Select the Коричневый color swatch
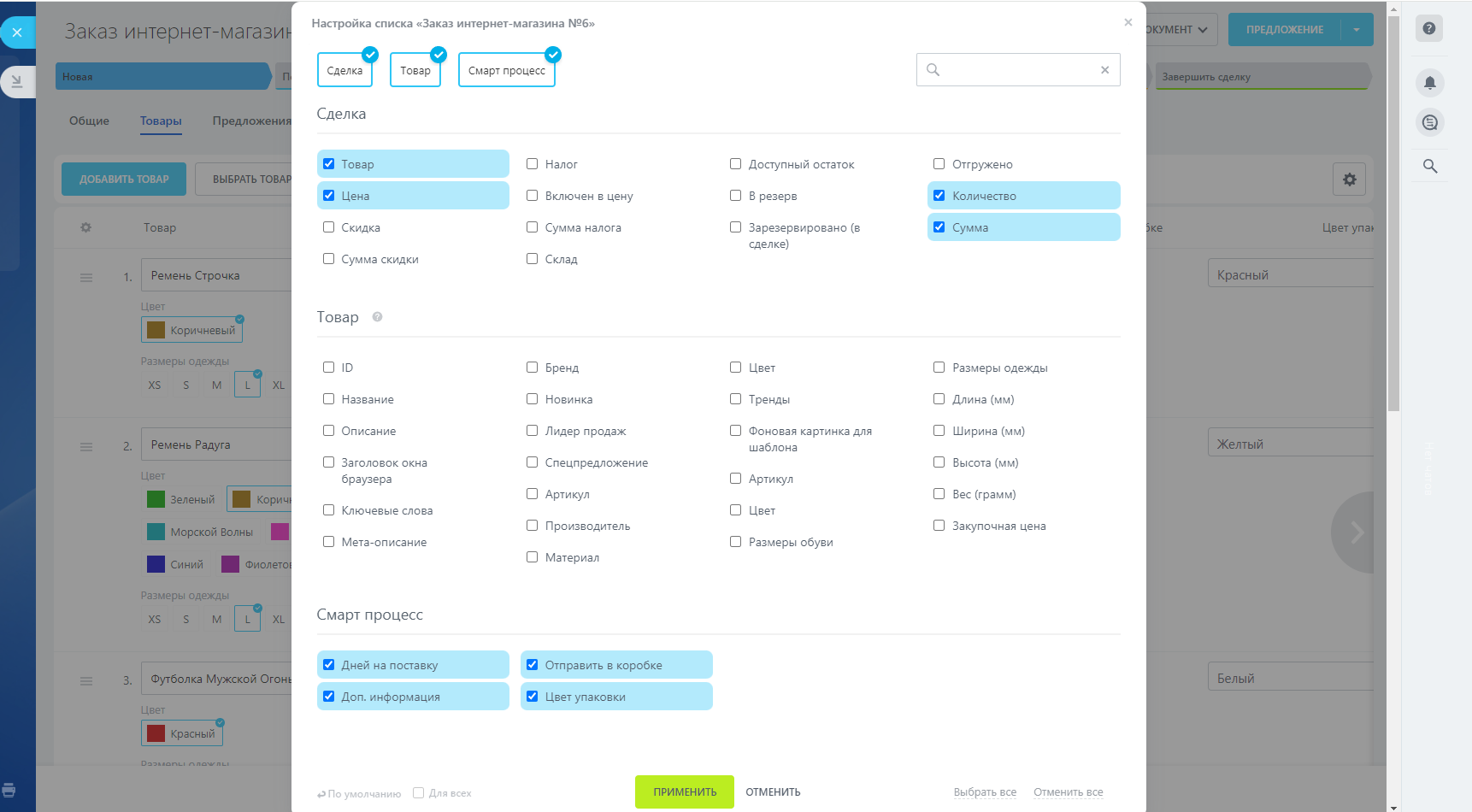Image resolution: width=1472 pixels, height=812 pixels. tap(191, 330)
